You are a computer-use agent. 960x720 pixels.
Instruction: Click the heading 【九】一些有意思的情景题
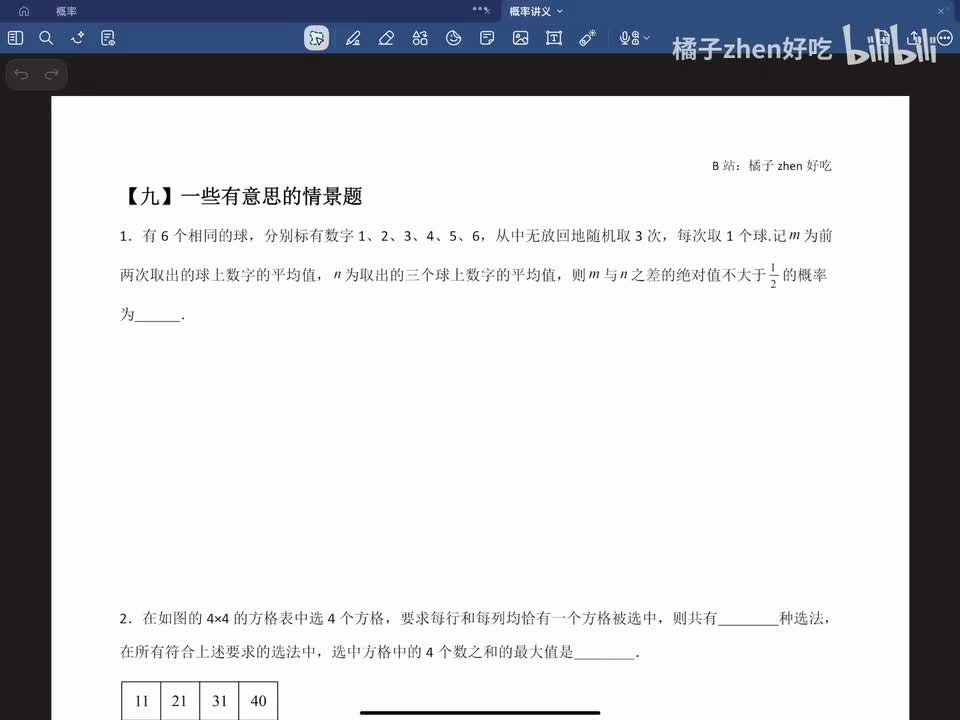point(242,196)
